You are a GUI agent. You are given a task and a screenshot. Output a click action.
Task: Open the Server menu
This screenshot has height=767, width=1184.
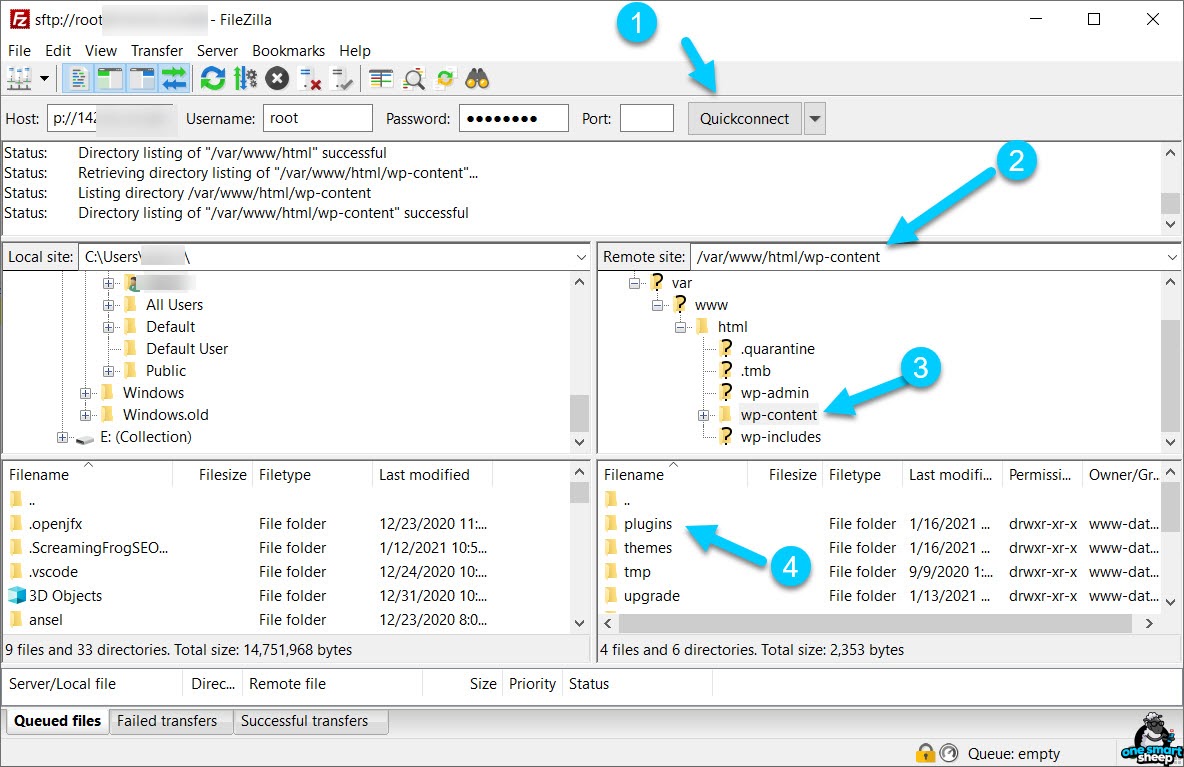[217, 51]
